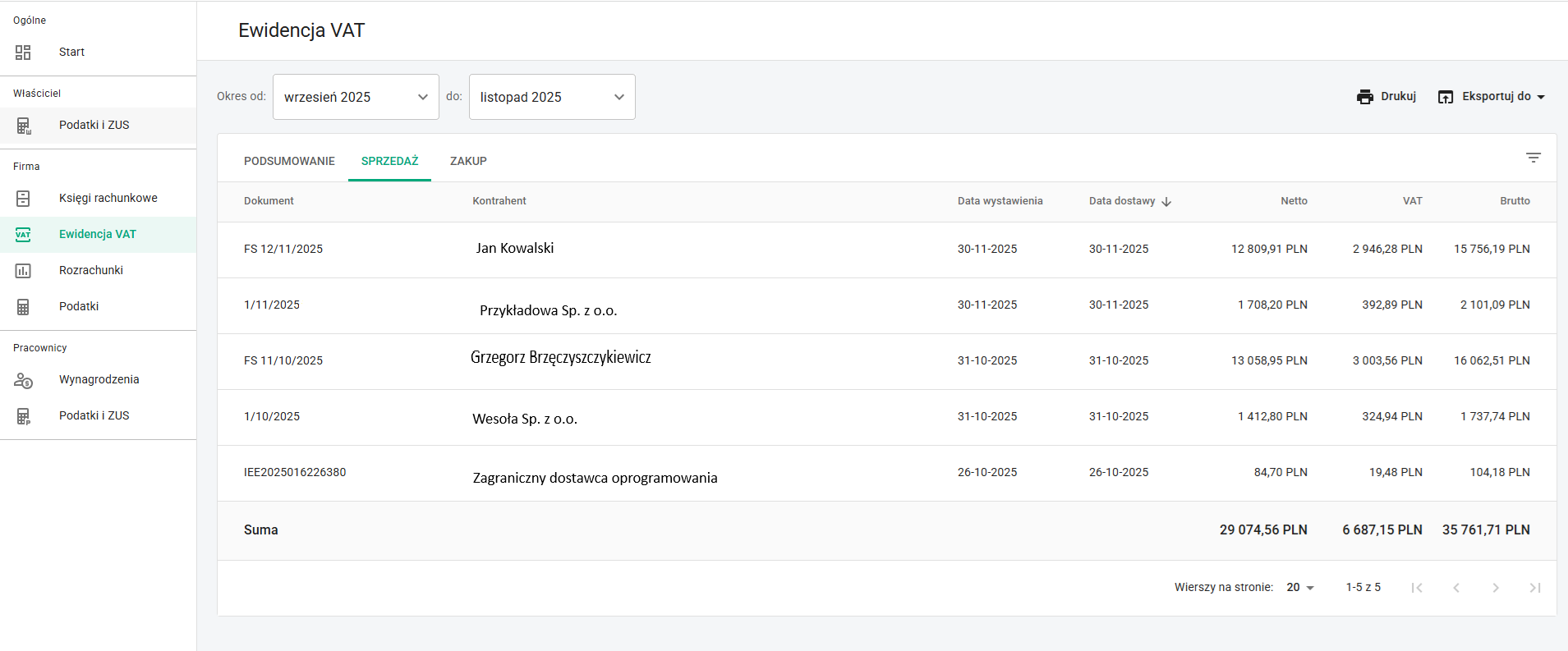This screenshot has width=1568, height=651.
Task: Open the table filter icon
Action: (x=1534, y=158)
